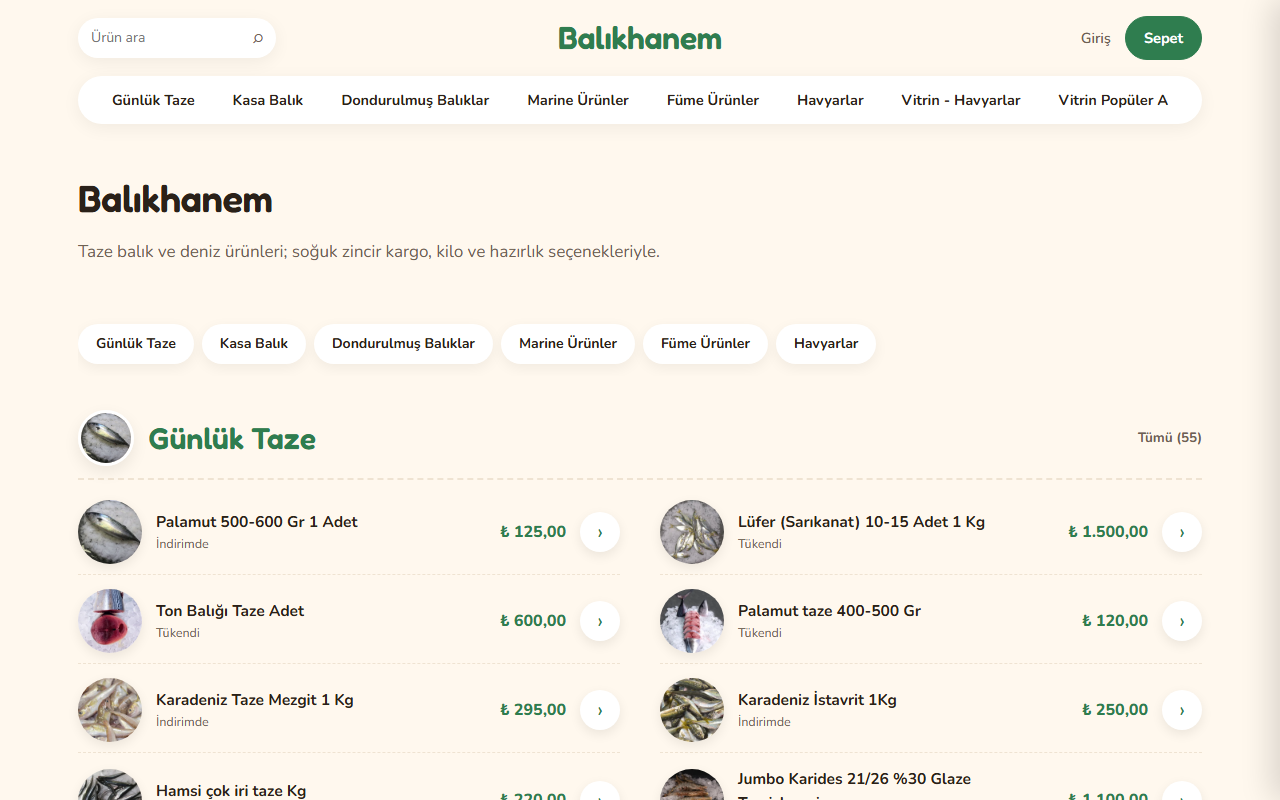Open Ton Balığı Taze Adet product title
The width and height of the screenshot is (1280, 800).
point(230,611)
